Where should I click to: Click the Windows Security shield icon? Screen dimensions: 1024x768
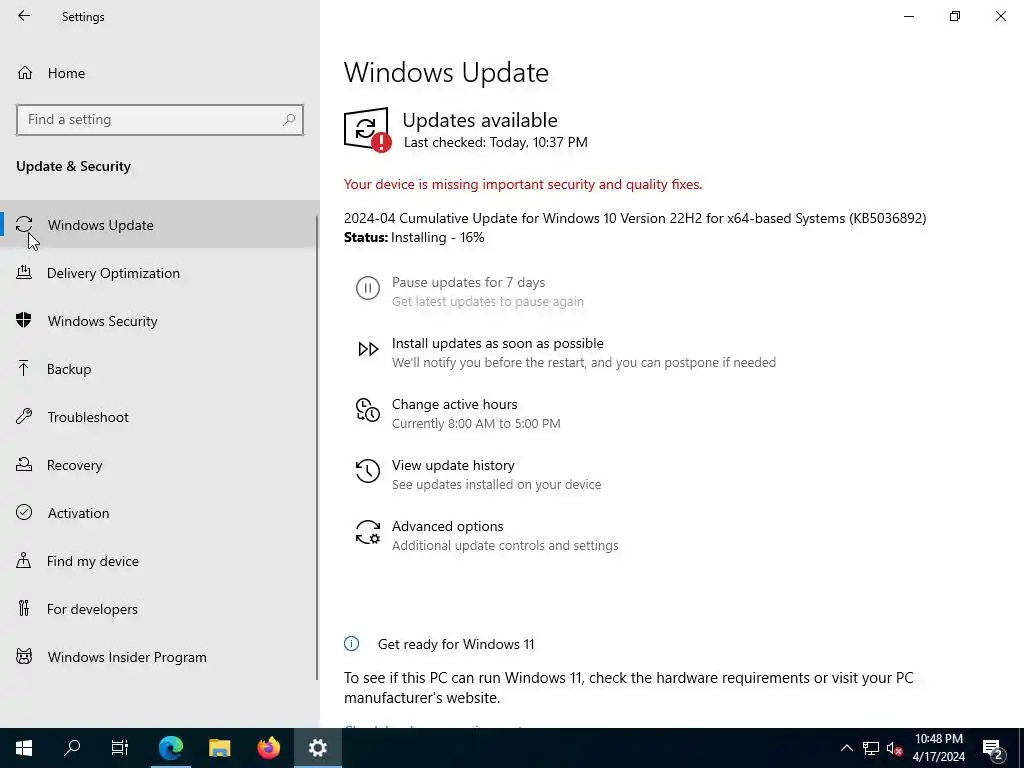point(24,320)
